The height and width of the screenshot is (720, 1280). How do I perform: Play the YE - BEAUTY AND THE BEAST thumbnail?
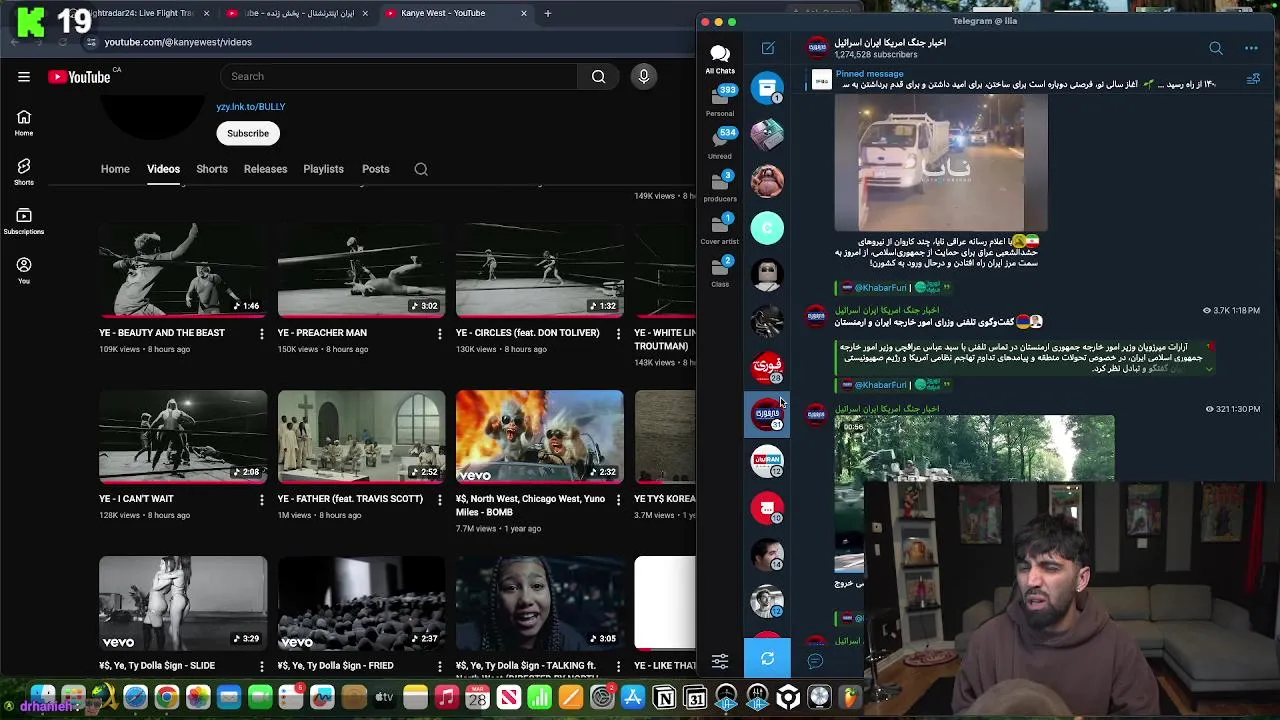pyautogui.click(x=183, y=270)
